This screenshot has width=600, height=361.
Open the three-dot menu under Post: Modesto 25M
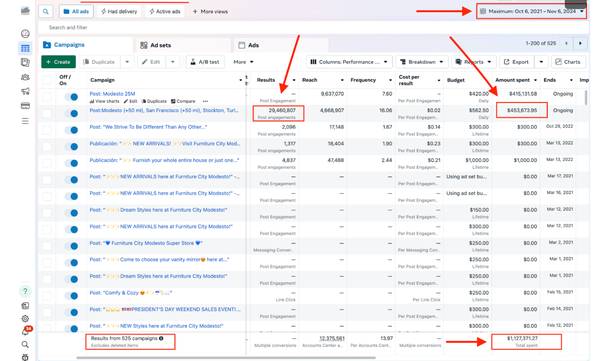(x=205, y=101)
